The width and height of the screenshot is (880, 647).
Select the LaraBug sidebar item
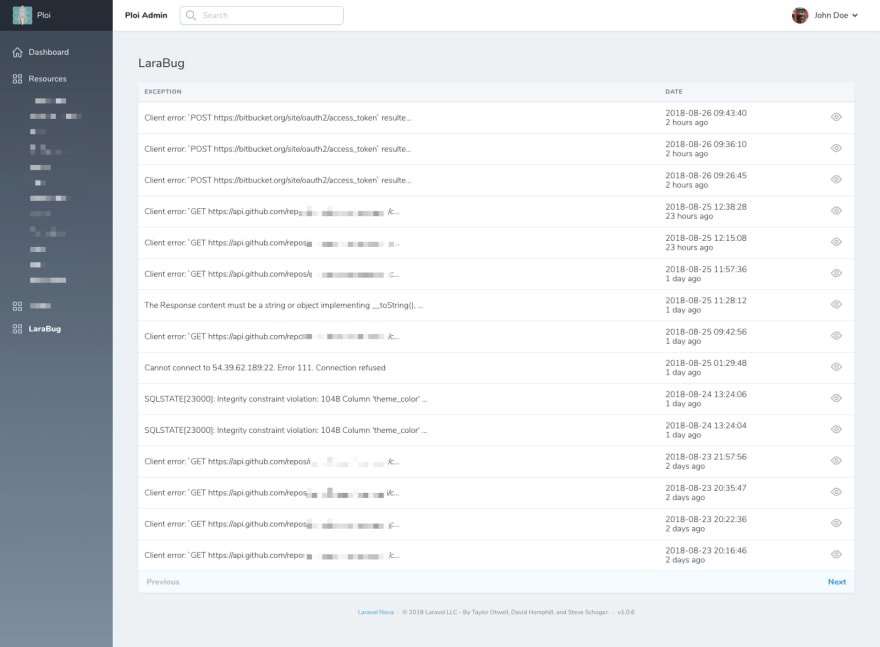click(44, 329)
